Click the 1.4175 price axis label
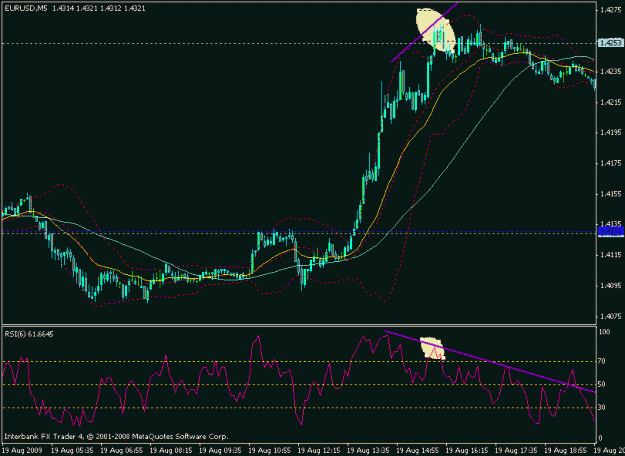Viewport: 625px width, 456px height. click(x=611, y=163)
